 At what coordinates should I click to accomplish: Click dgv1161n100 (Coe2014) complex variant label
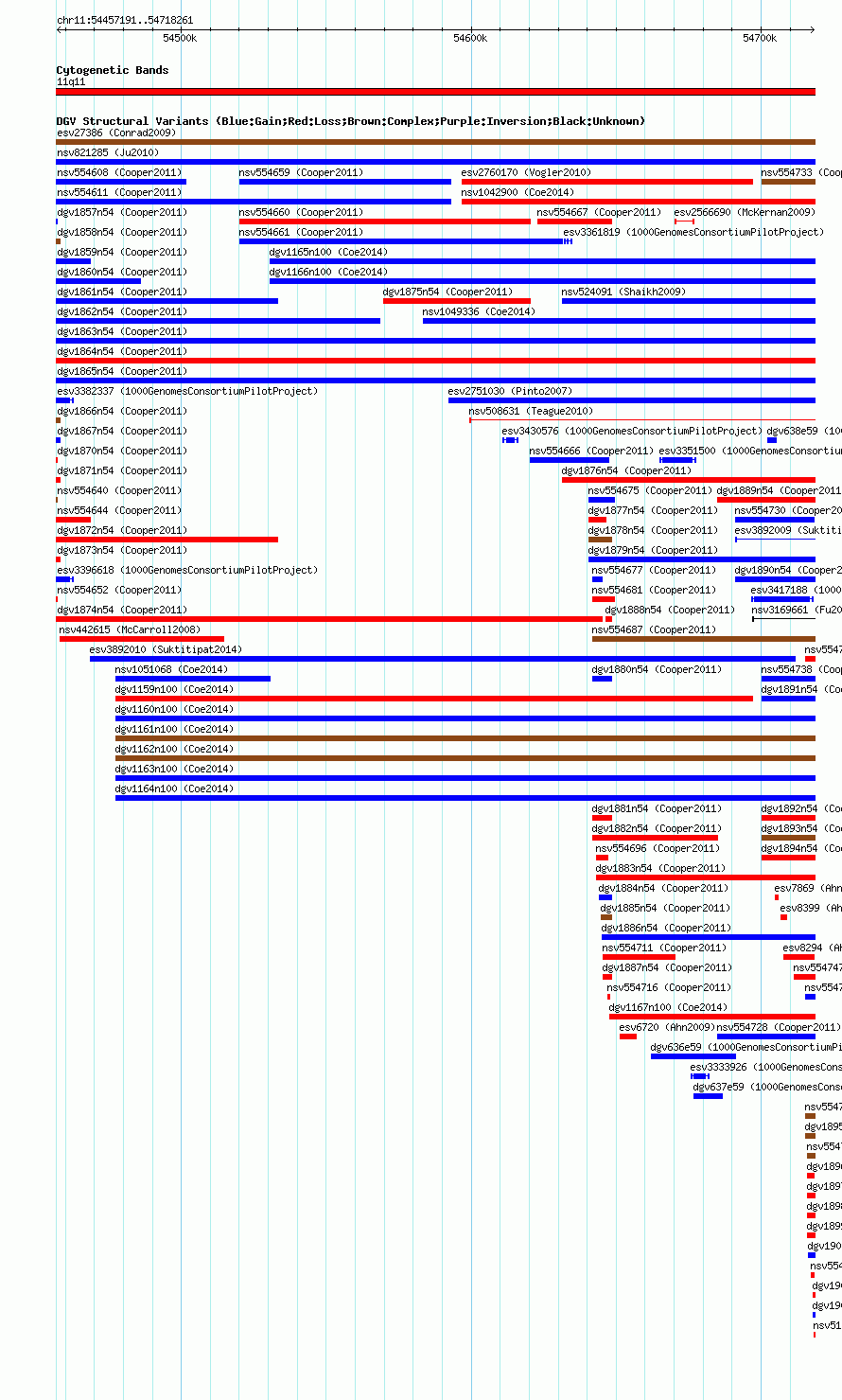point(174,729)
